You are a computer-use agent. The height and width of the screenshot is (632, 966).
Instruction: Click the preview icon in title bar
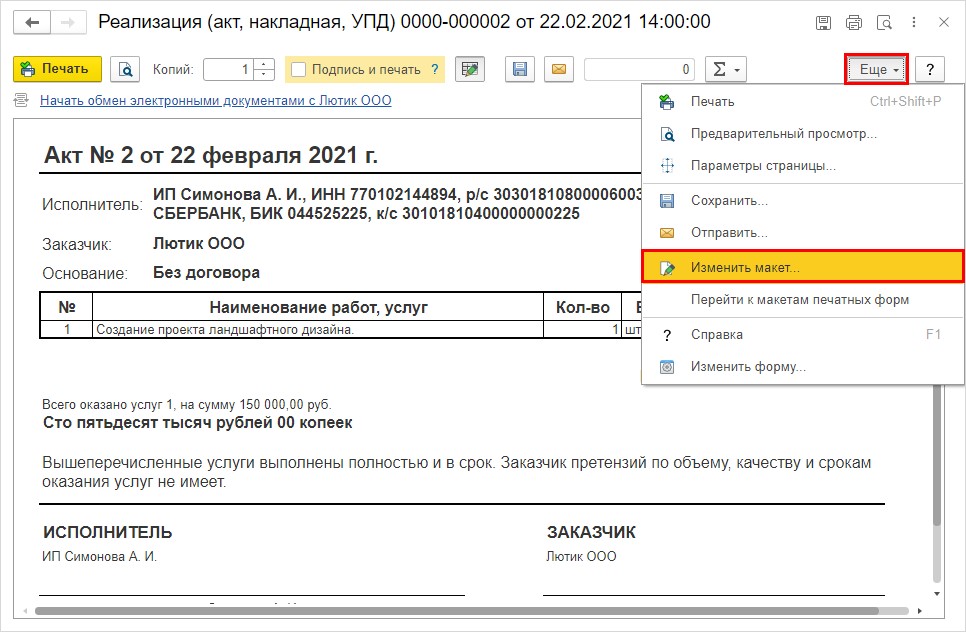[x=885, y=23]
